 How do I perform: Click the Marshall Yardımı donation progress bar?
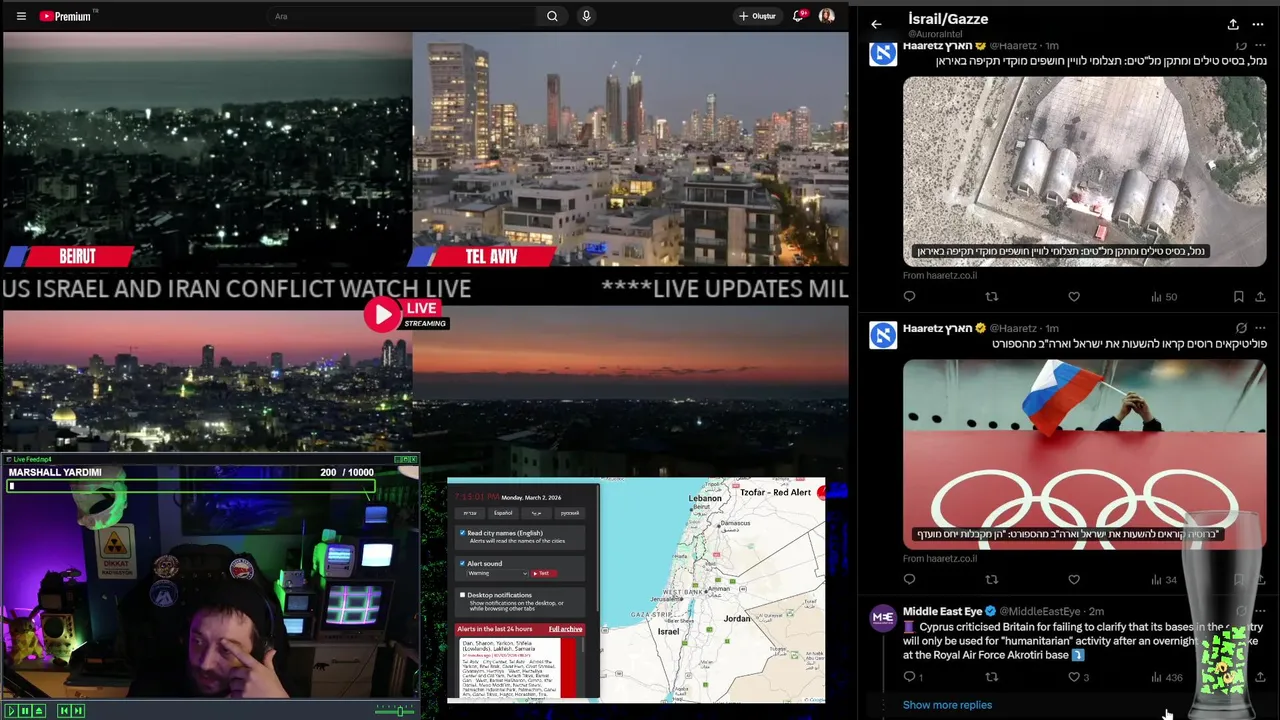point(191,486)
